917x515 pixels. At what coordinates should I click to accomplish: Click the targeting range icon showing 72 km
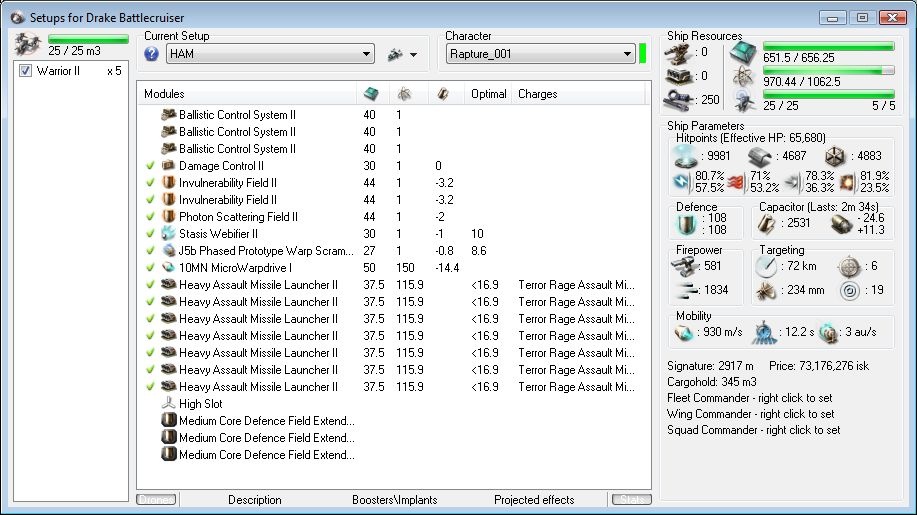[x=766, y=267]
